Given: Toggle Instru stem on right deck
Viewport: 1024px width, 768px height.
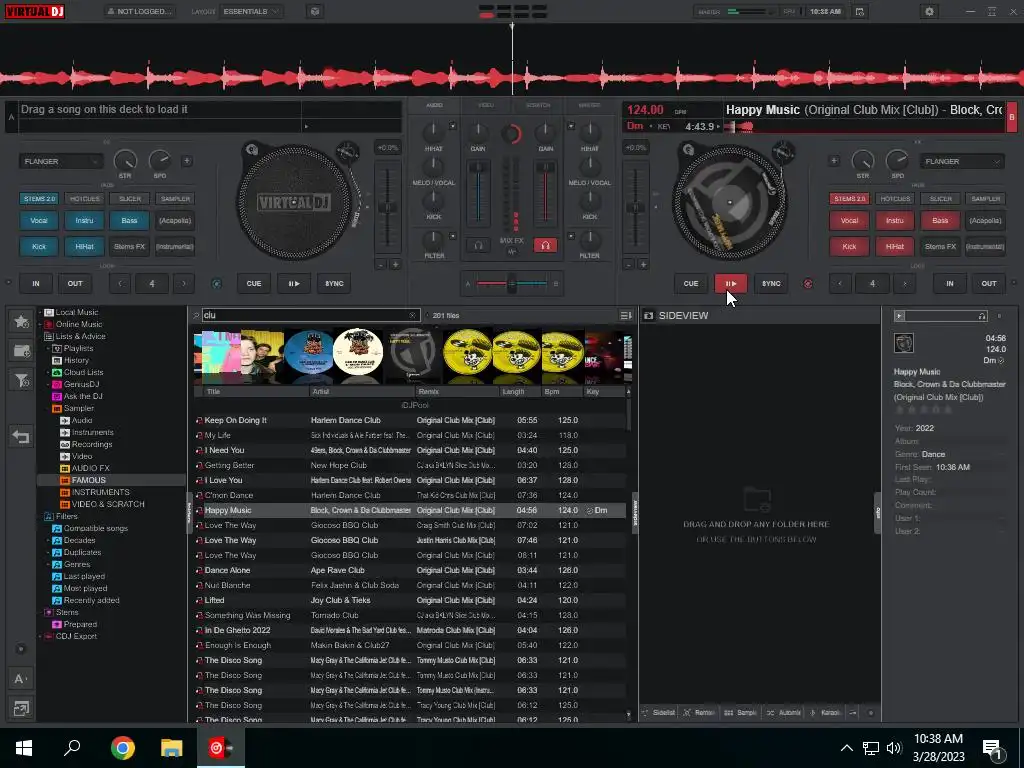Looking at the screenshot, I should 895,221.
